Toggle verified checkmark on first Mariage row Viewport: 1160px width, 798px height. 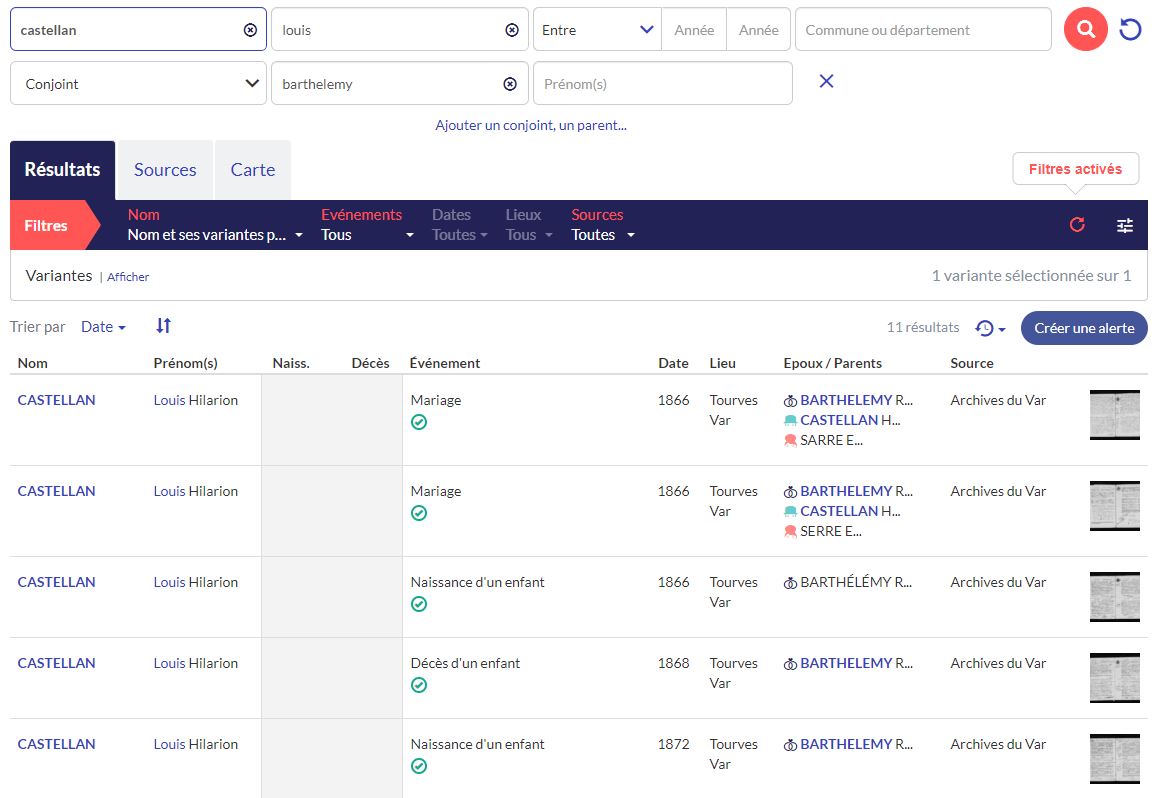coord(419,422)
